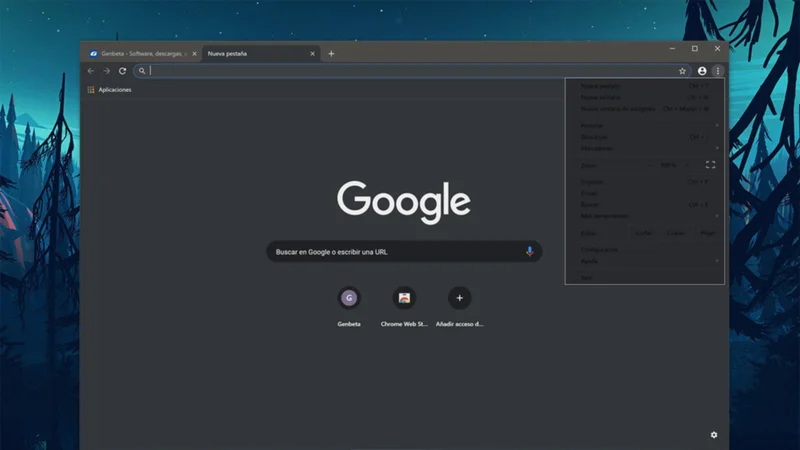Choose Nueva pestaña in the Chrome menu

click(x=644, y=86)
